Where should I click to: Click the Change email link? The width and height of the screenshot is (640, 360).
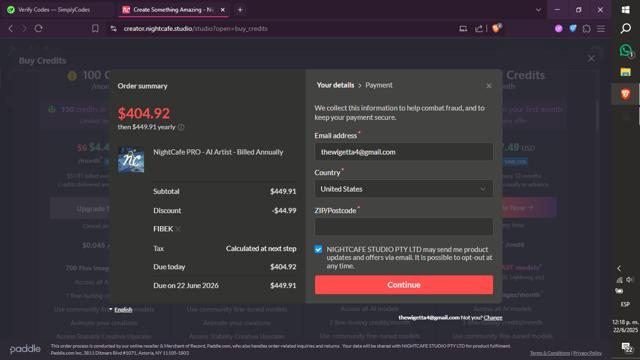pyautogui.click(x=493, y=318)
